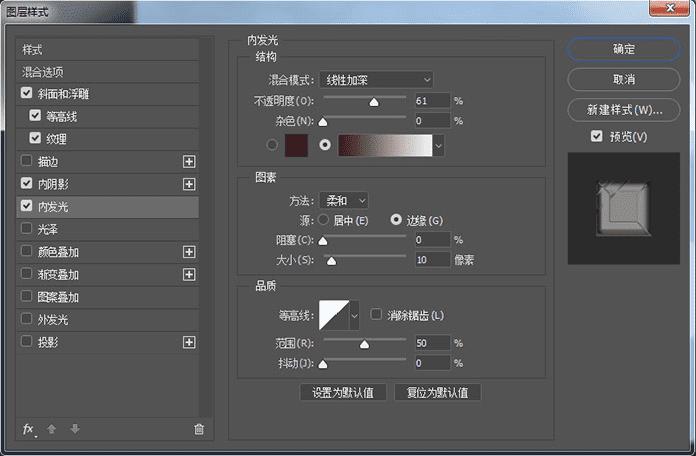Toggle the 消除锯齿 checkbox
The width and height of the screenshot is (696, 456).
[376, 315]
